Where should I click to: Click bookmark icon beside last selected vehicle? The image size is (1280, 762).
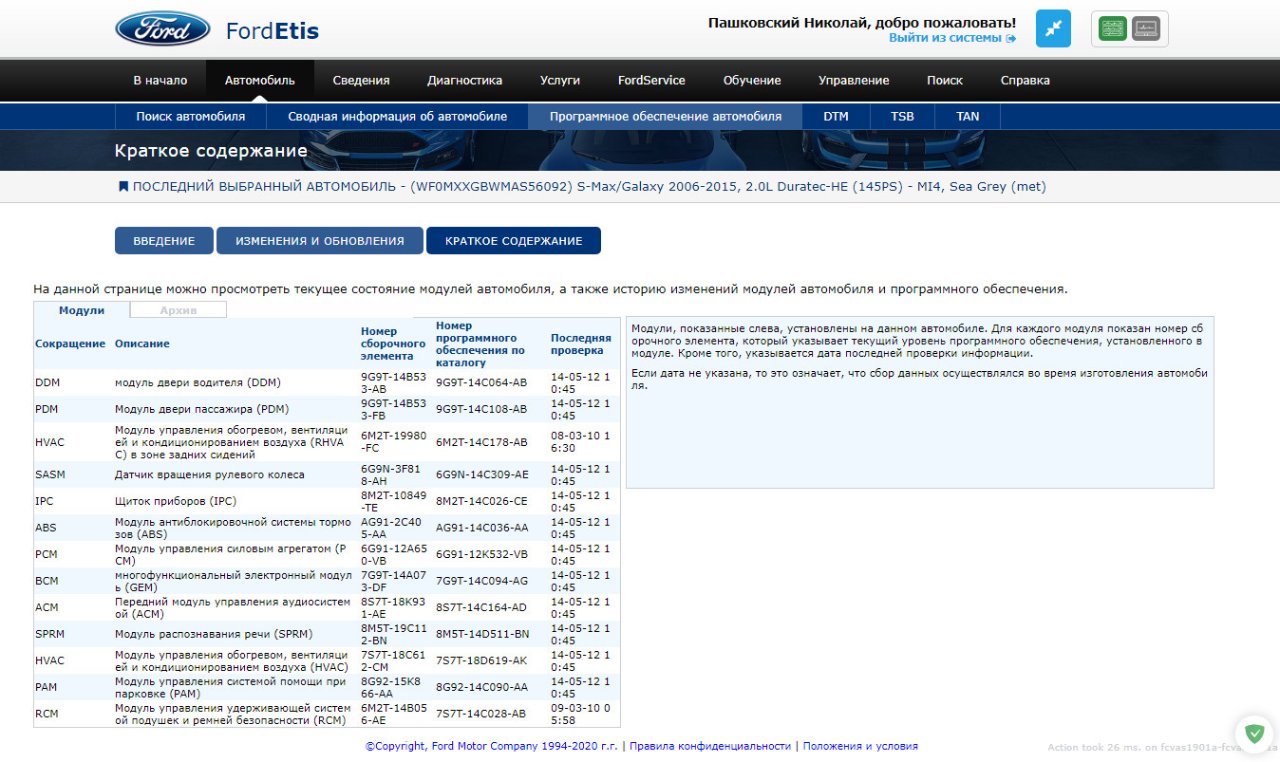(x=123, y=186)
